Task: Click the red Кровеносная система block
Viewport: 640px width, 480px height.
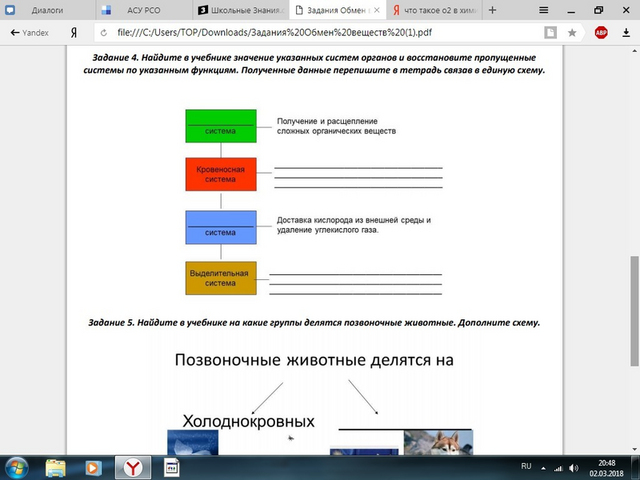Action: [221, 174]
